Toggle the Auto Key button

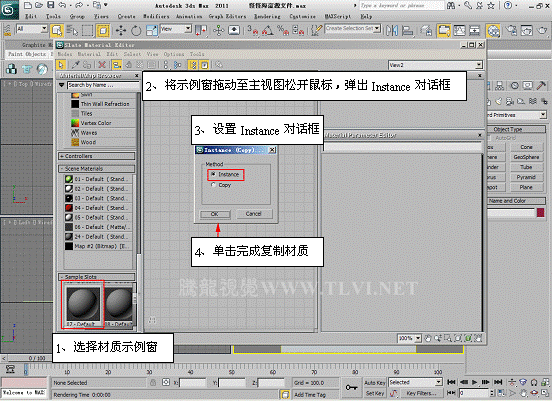click(x=375, y=383)
